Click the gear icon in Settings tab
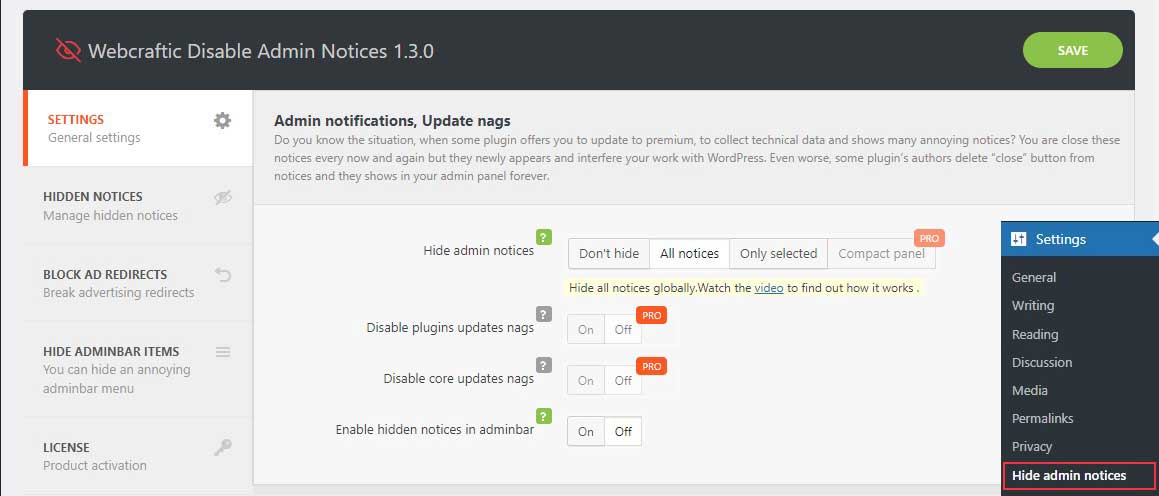Screen dimensions: 1159x496 (x=222, y=120)
